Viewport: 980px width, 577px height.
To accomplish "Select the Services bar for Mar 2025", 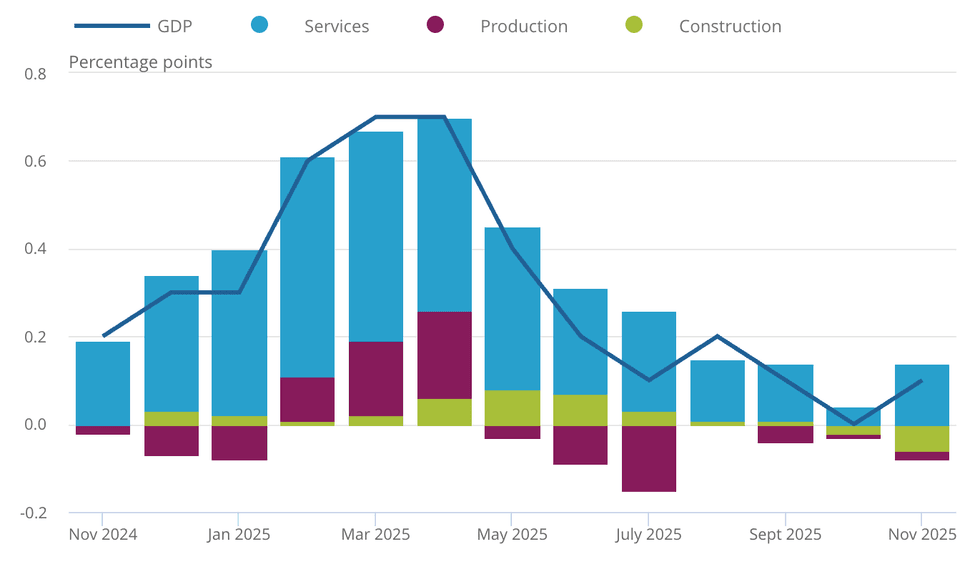I will point(376,237).
